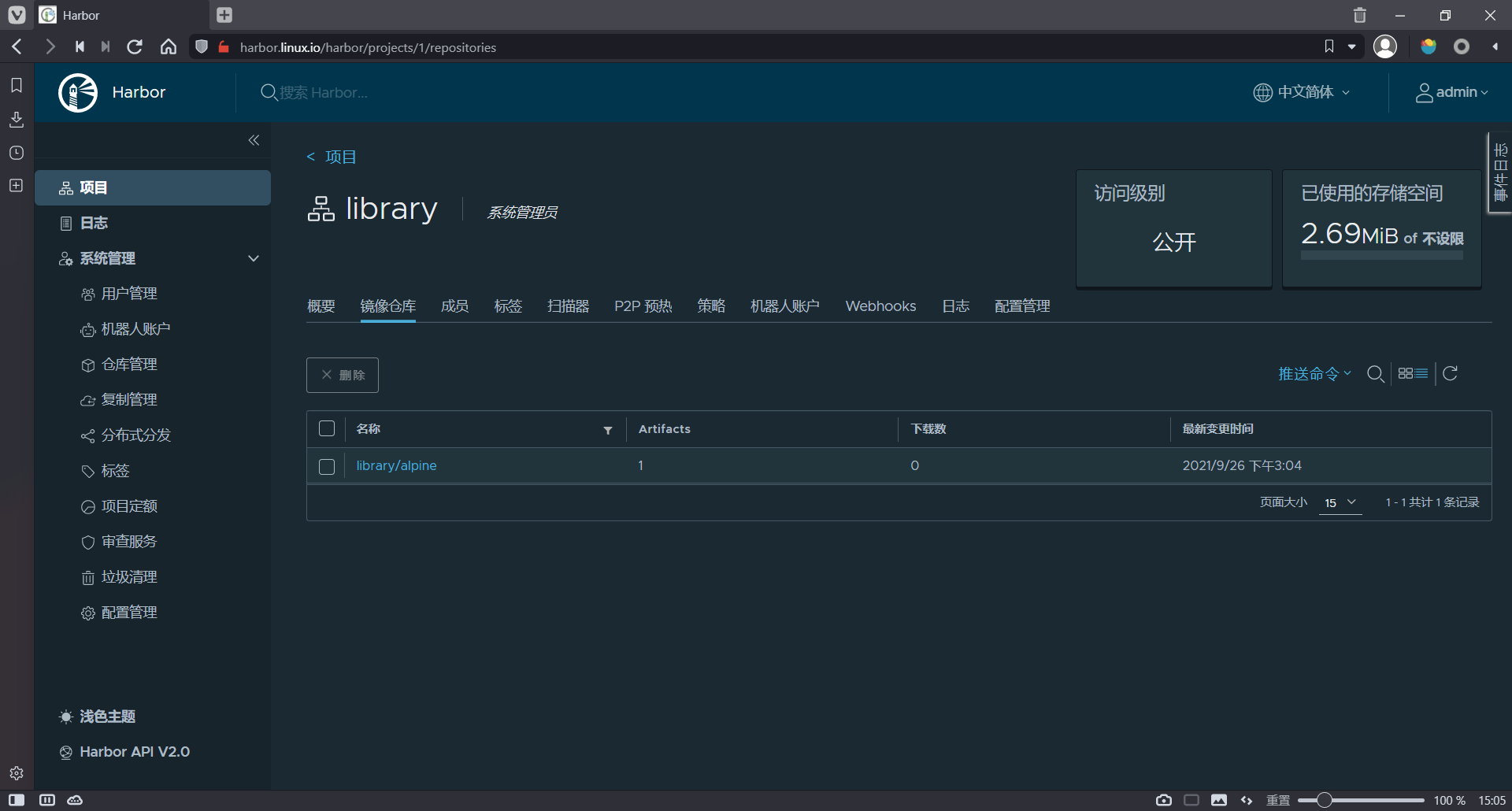Open the Vivaldi history panel

click(17, 153)
